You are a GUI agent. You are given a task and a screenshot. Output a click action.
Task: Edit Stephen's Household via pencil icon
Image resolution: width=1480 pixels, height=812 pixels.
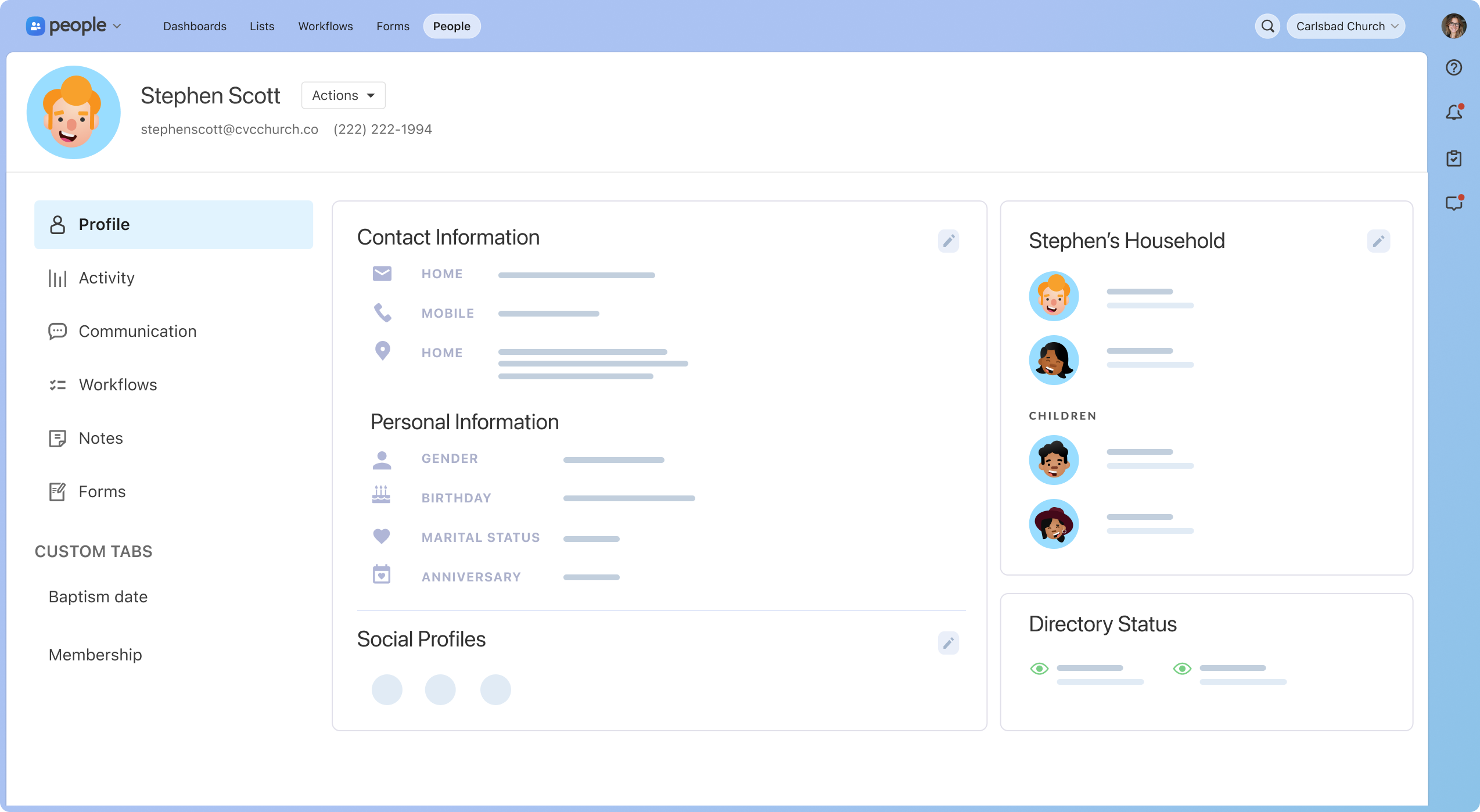(x=1380, y=241)
